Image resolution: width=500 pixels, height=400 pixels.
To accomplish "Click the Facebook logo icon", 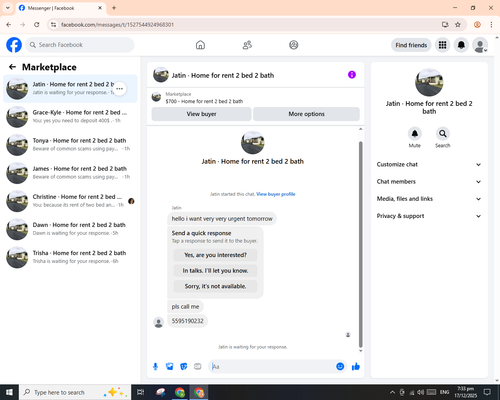I will [14, 45].
